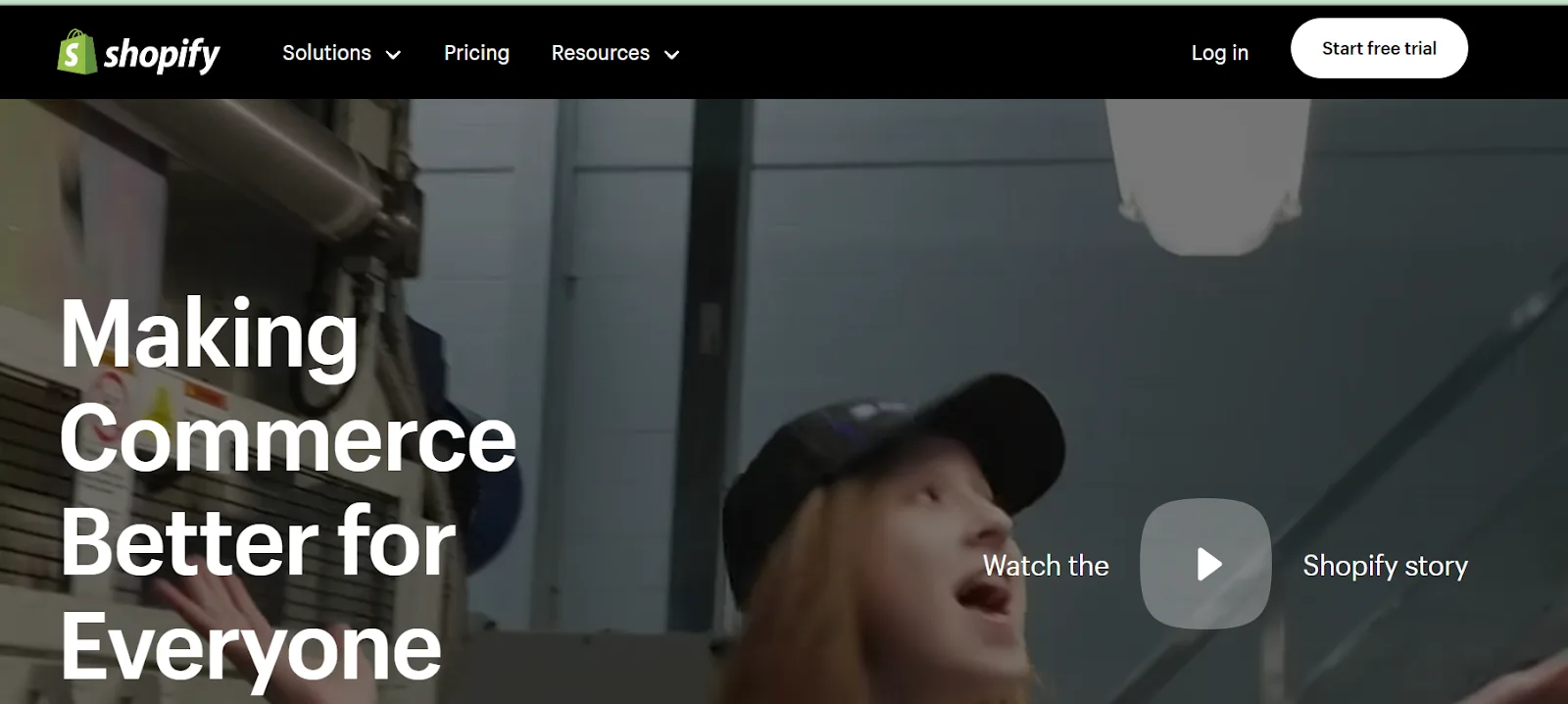
Task: Click the 'Watch the' text label
Action: click(1046, 566)
